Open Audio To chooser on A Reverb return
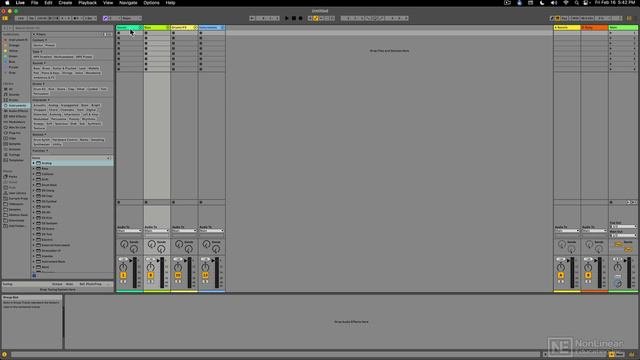This screenshot has width=640, height=360. point(567,231)
